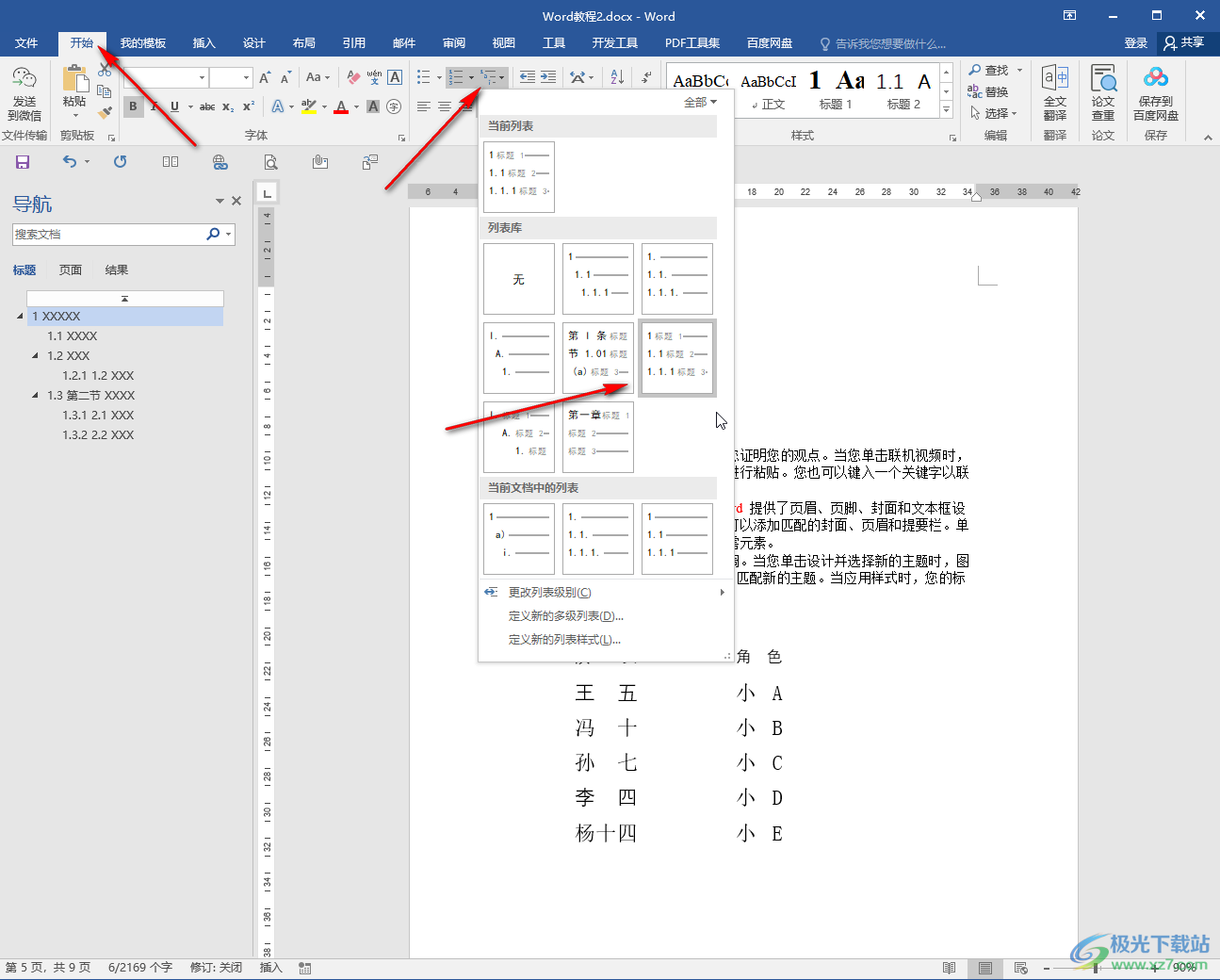
Task: Choose the 第一章 标题 list style thumbnail
Action: coord(598,437)
